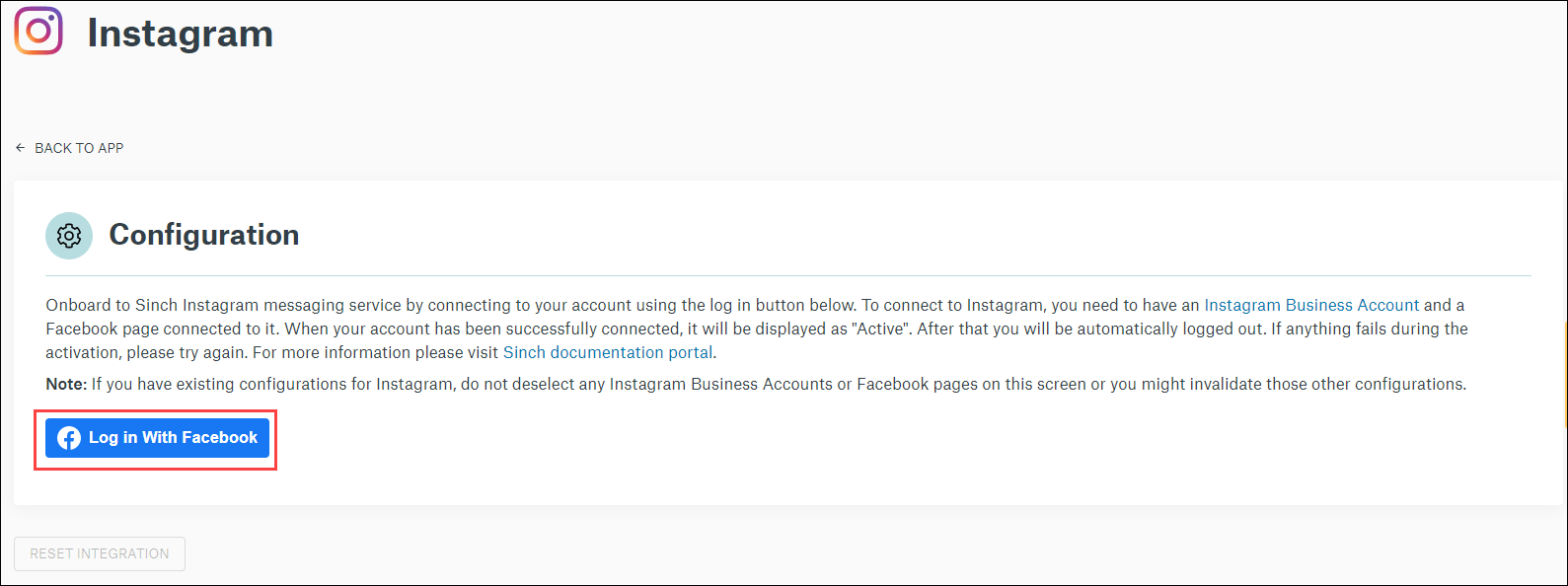Screen dimensions: 1568x586
Task: Click the "Instagram" page heading text
Action: click(180, 33)
